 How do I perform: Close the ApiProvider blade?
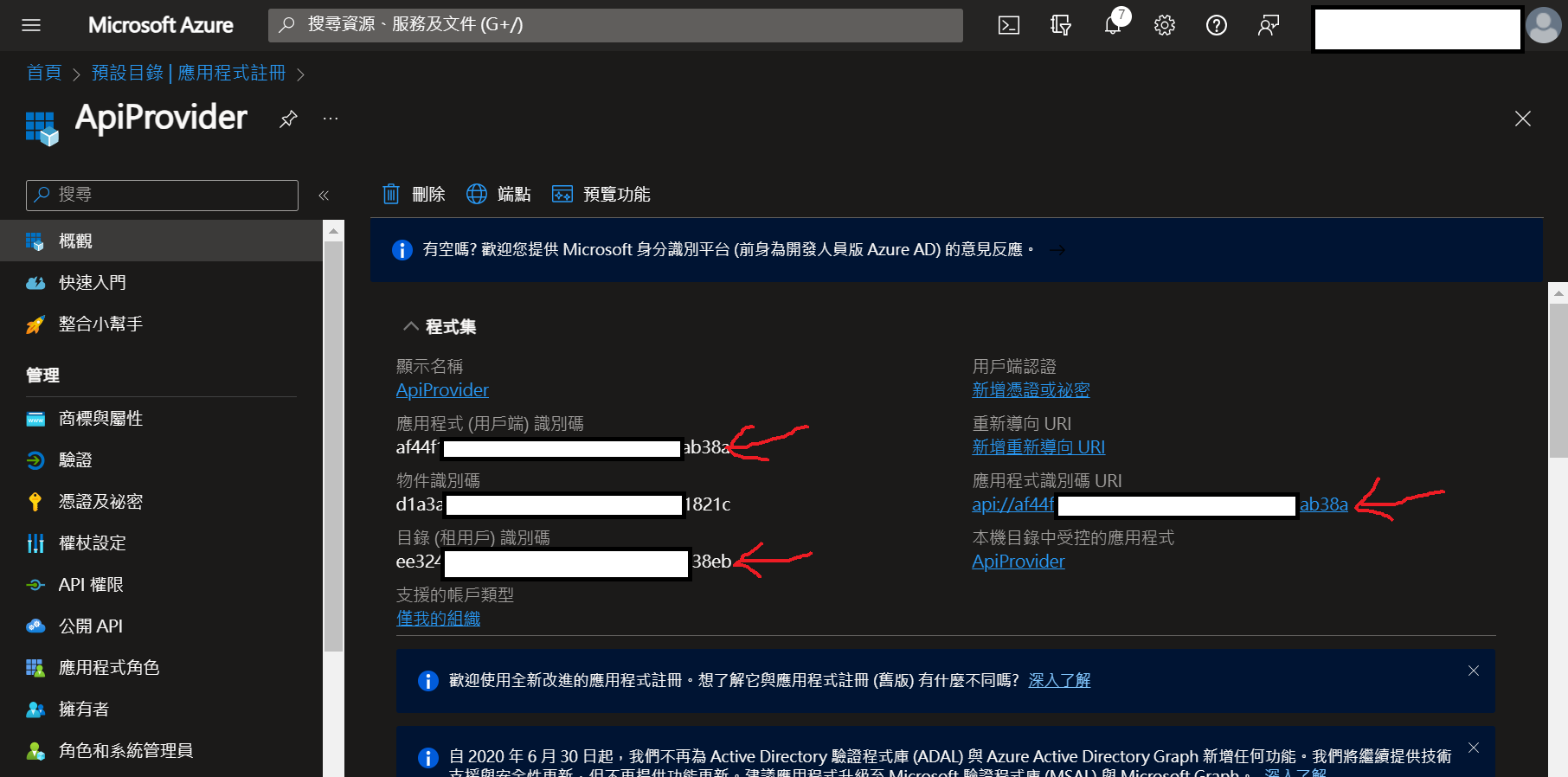1523,119
